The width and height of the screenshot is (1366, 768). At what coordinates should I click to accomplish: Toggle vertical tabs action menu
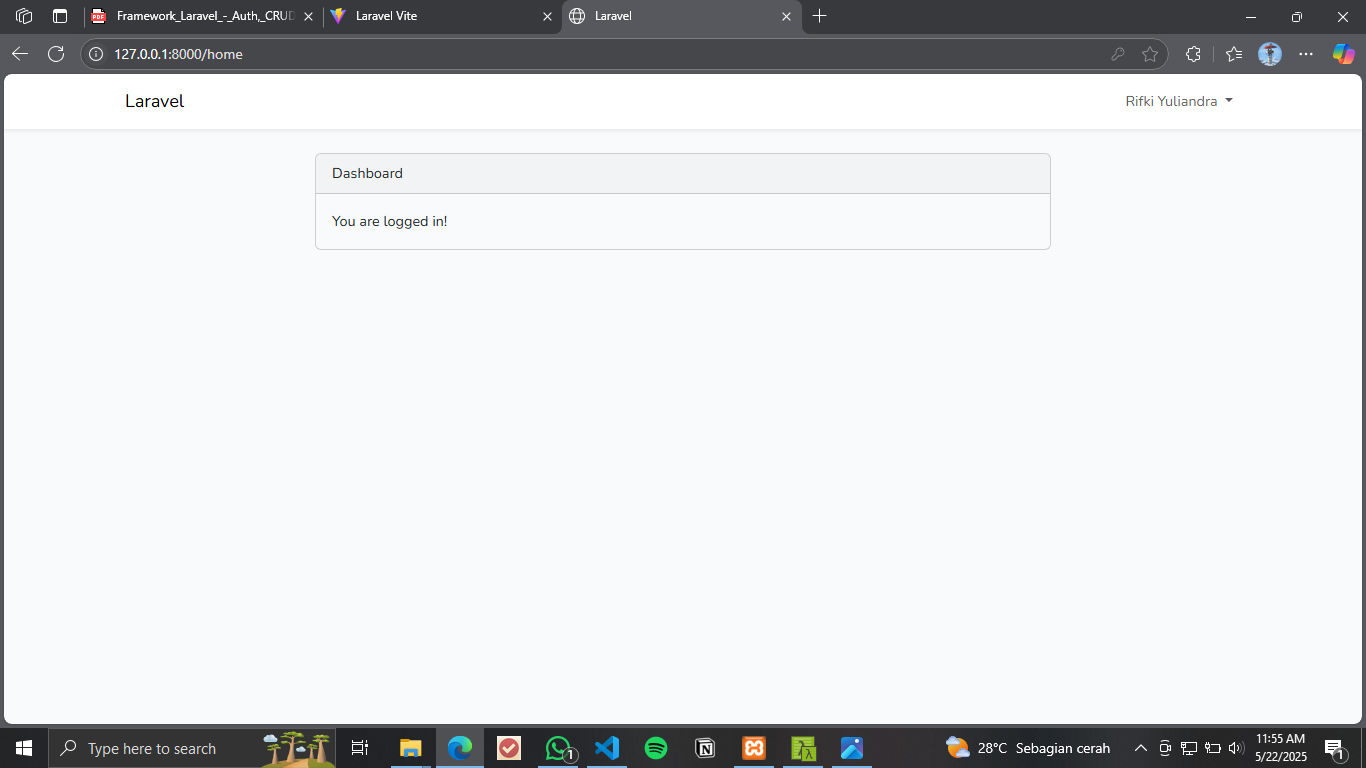point(60,16)
